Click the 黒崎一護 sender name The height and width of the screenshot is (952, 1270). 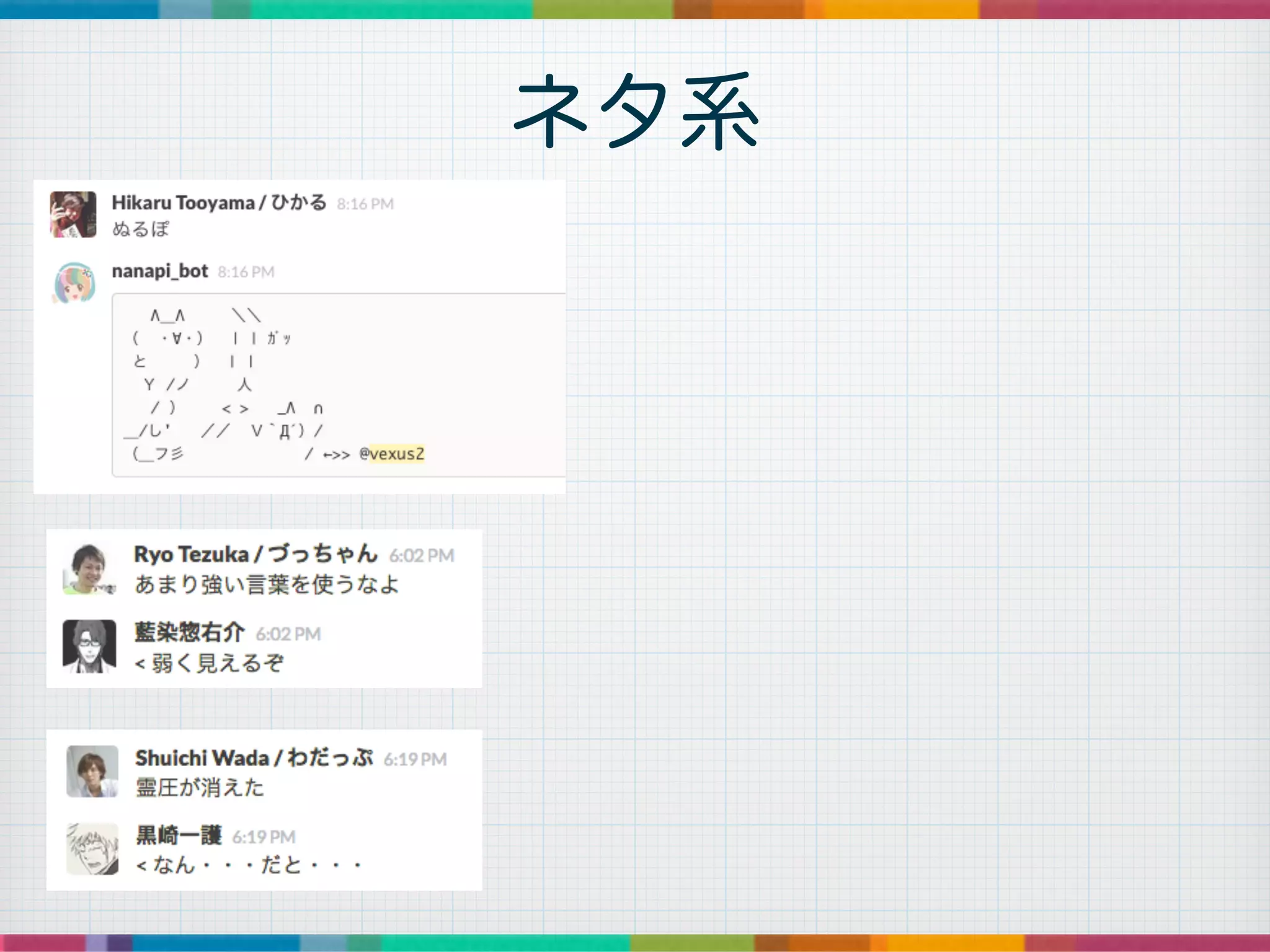click(179, 835)
